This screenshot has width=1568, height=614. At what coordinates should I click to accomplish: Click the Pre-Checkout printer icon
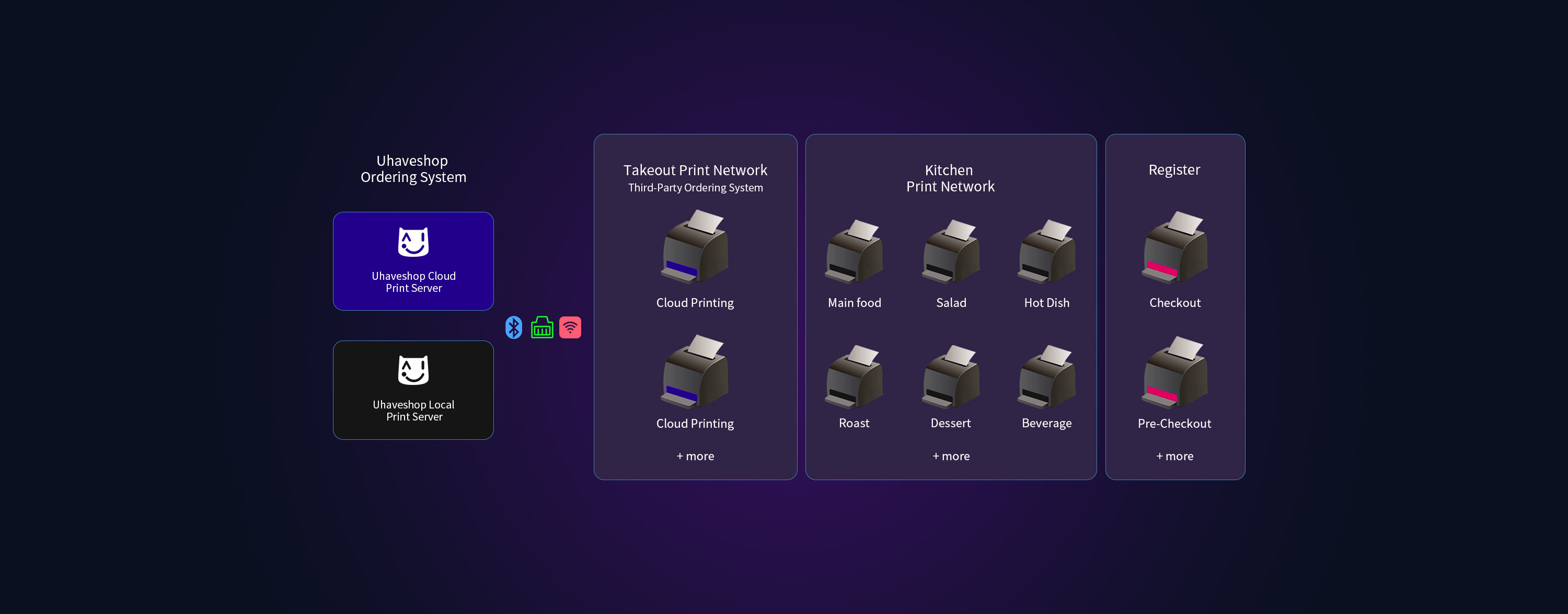pyautogui.click(x=1174, y=372)
